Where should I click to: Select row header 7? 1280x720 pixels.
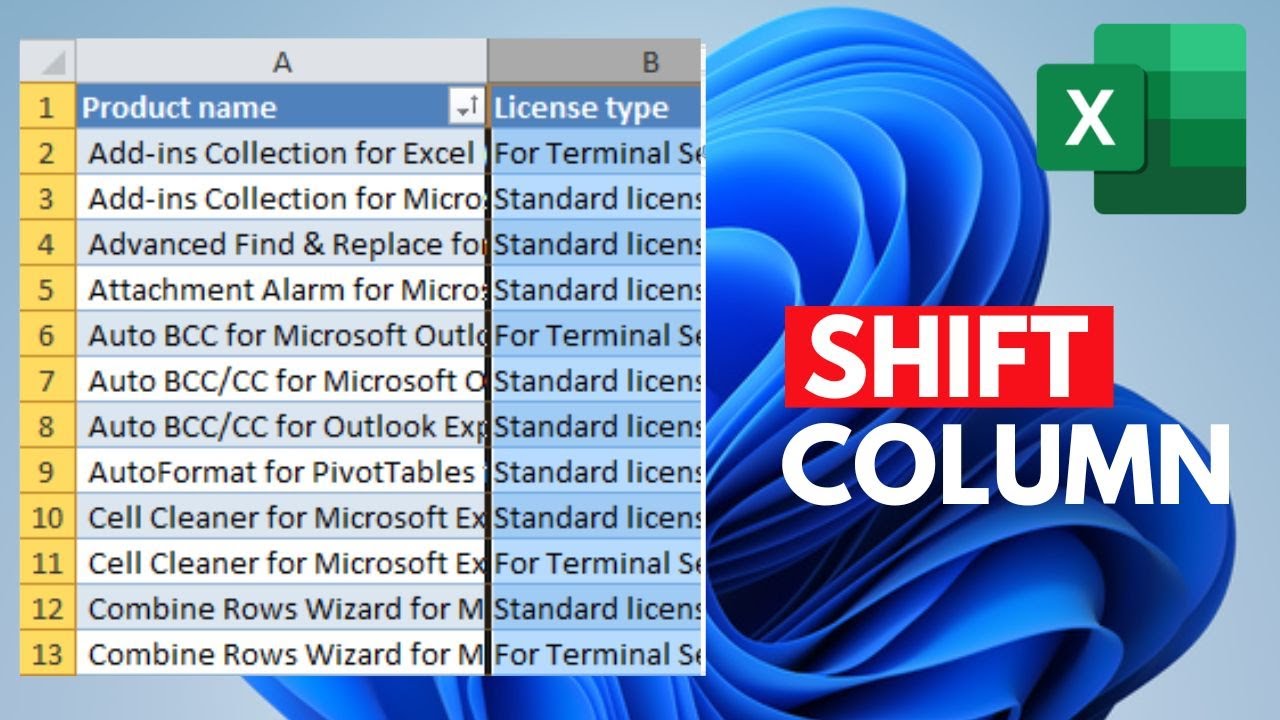click(x=48, y=381)
